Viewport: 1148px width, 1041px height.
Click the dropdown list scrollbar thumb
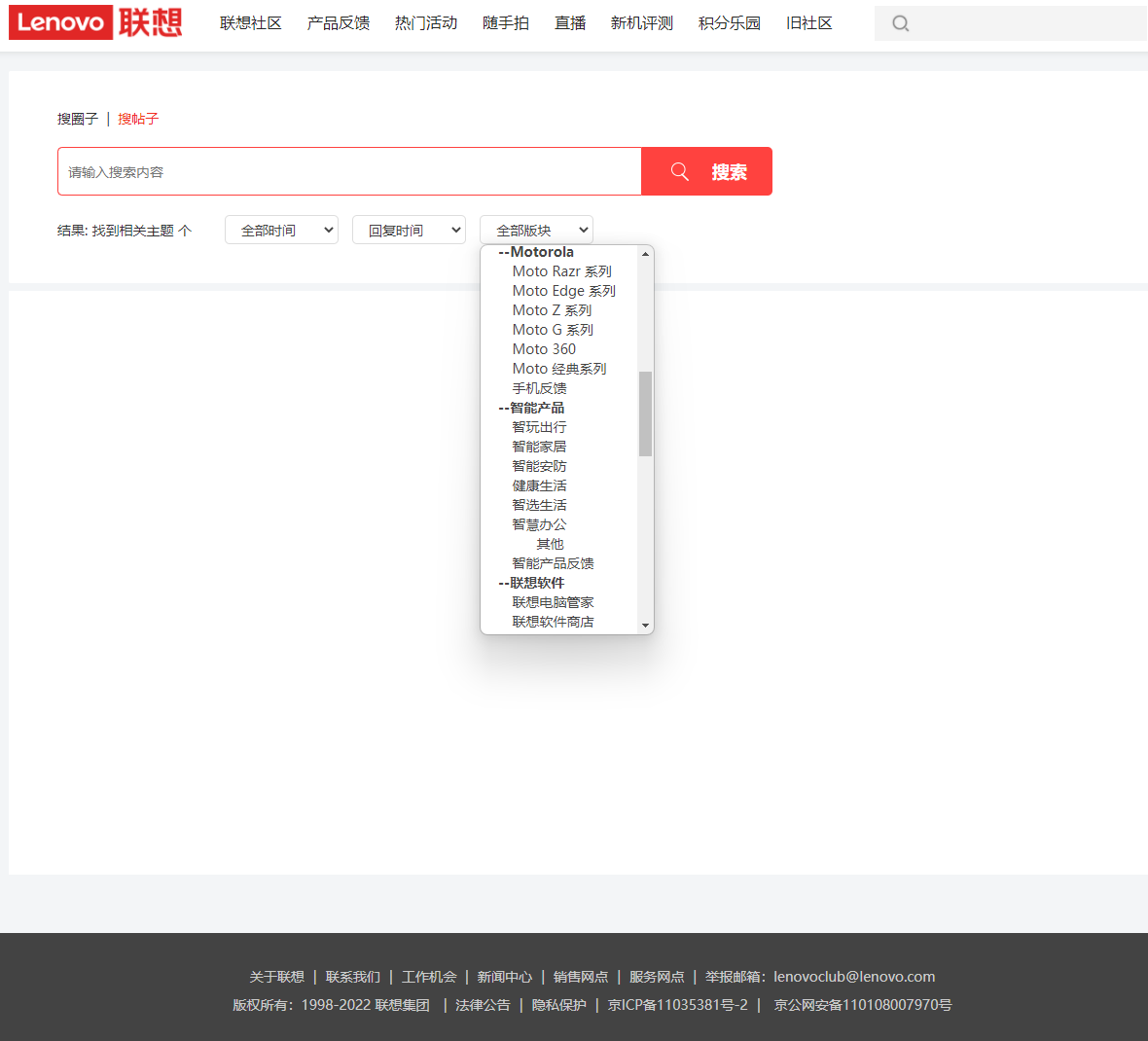645,413
